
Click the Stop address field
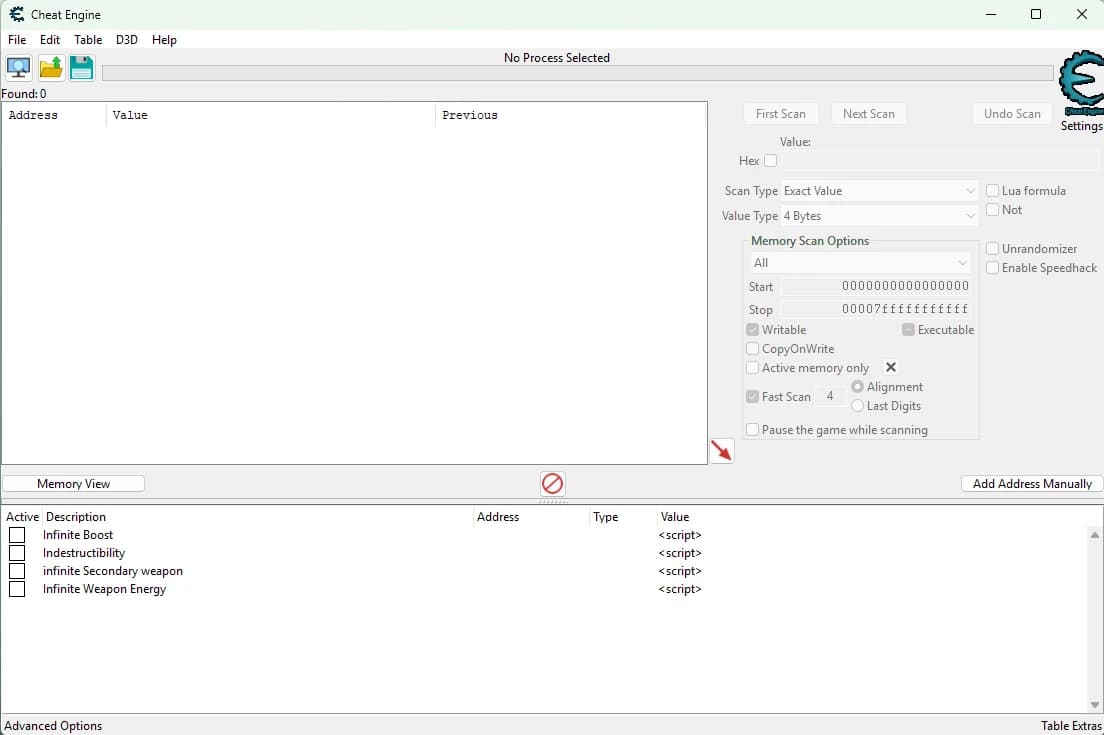coord(877,309)
